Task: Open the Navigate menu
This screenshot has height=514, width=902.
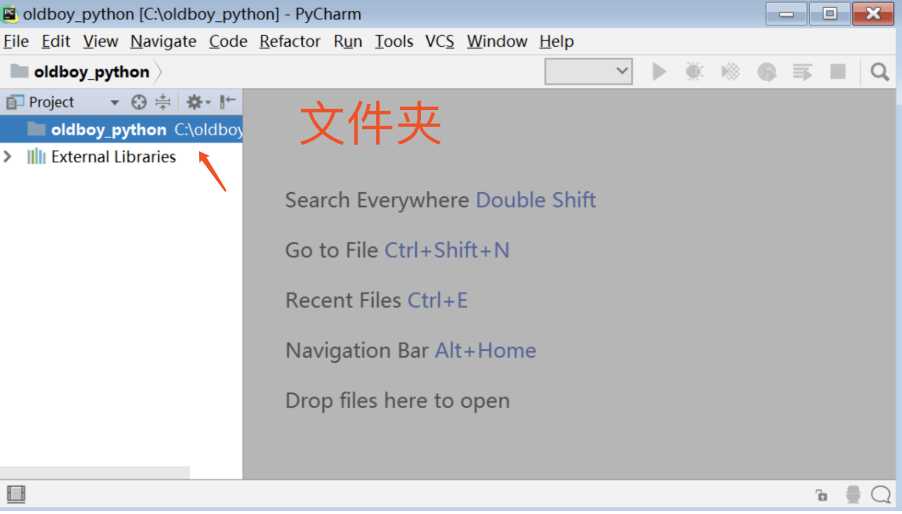Action: click(x=163, y=41)
